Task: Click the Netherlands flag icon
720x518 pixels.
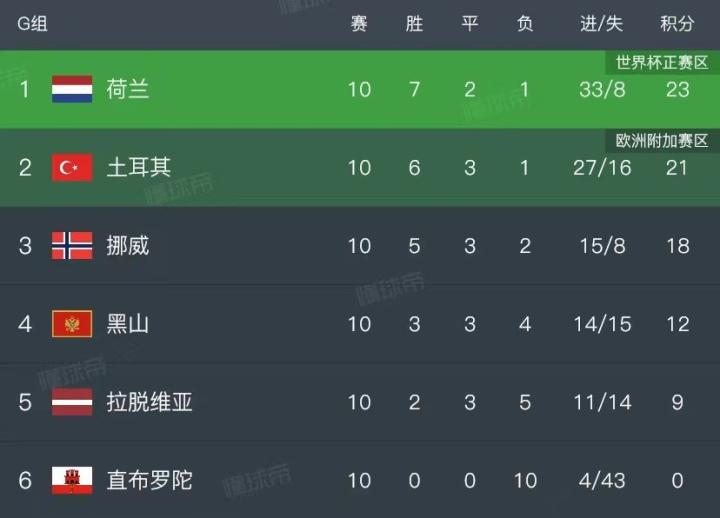Action: pyautogui.click(x=72, y=89)
